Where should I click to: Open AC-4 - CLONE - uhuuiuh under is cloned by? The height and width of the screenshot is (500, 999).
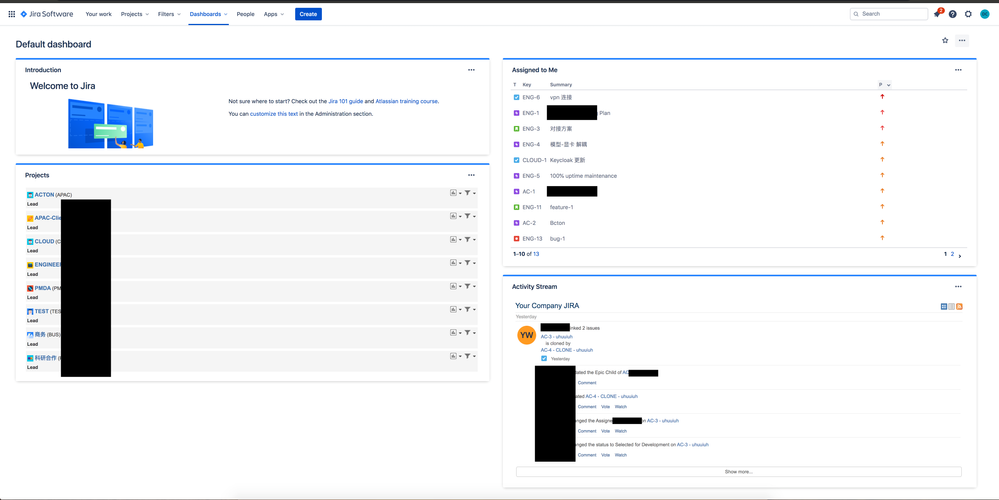(567, 350)
